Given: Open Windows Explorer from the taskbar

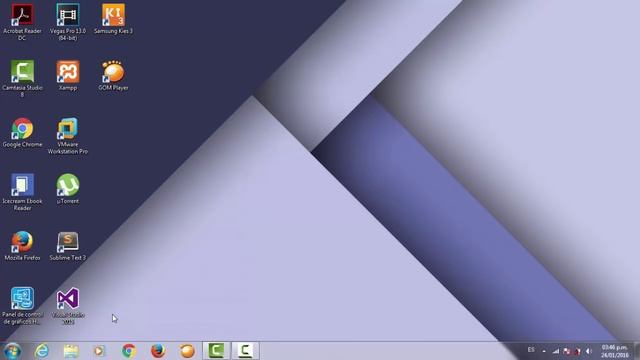Looking at the screenshot, I should coord(71,351).
